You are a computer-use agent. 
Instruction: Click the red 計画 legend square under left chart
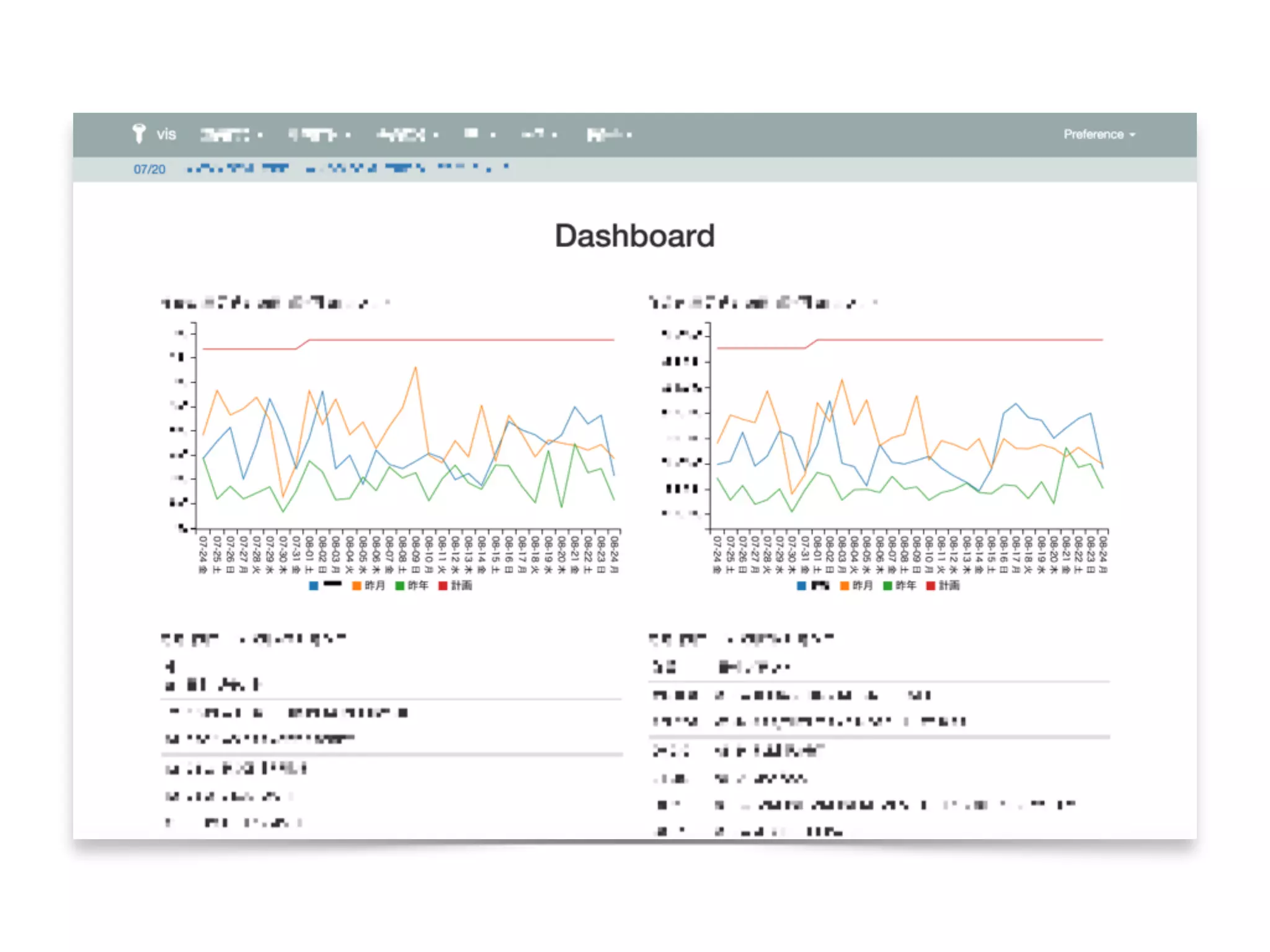pos(443,586)
